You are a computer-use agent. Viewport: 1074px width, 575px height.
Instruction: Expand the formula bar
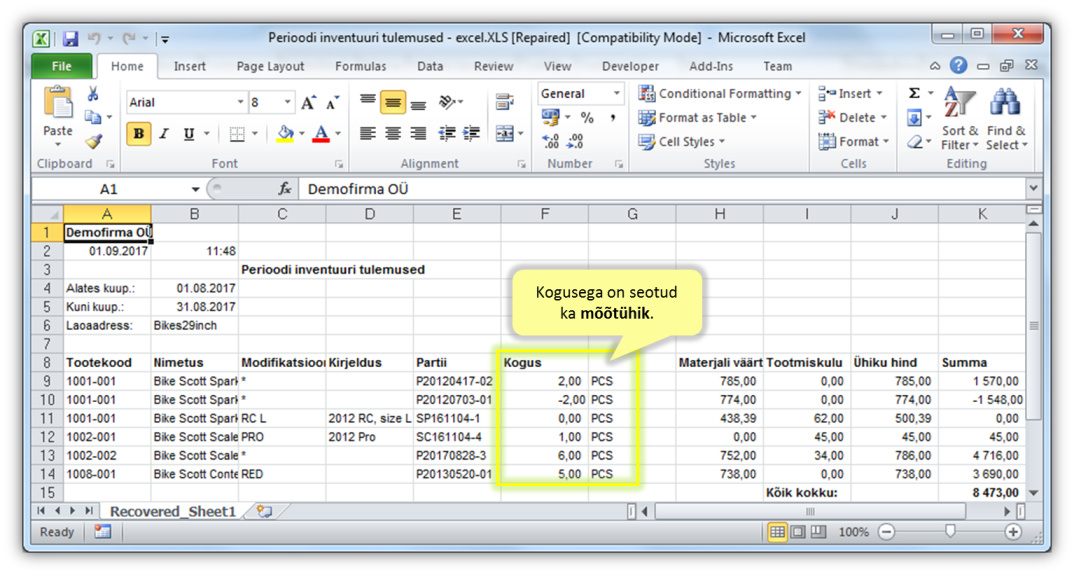click(x=1033, y=188)
